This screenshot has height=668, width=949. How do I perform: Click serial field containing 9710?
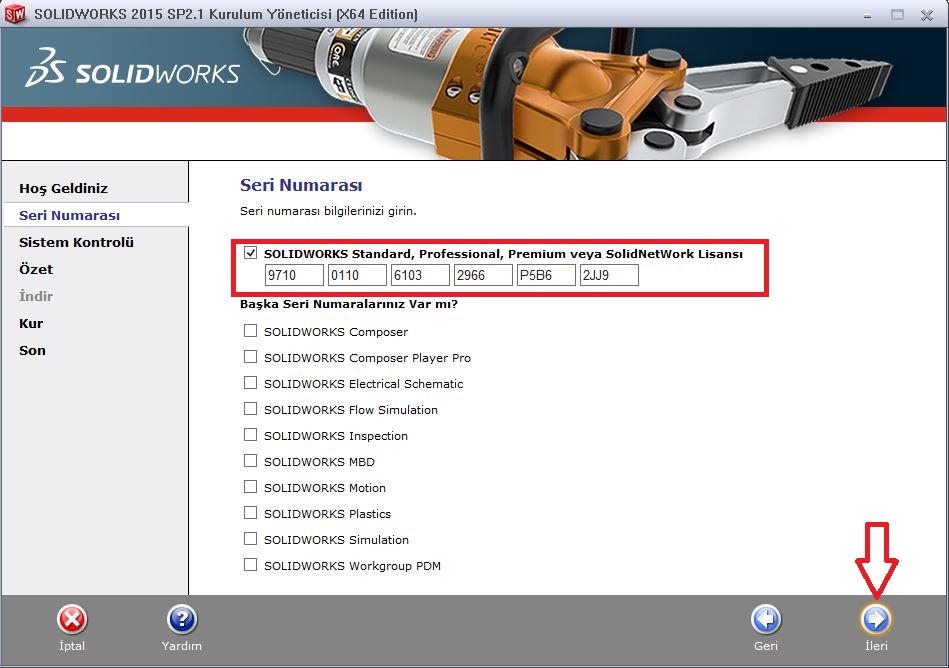(294, 275)
